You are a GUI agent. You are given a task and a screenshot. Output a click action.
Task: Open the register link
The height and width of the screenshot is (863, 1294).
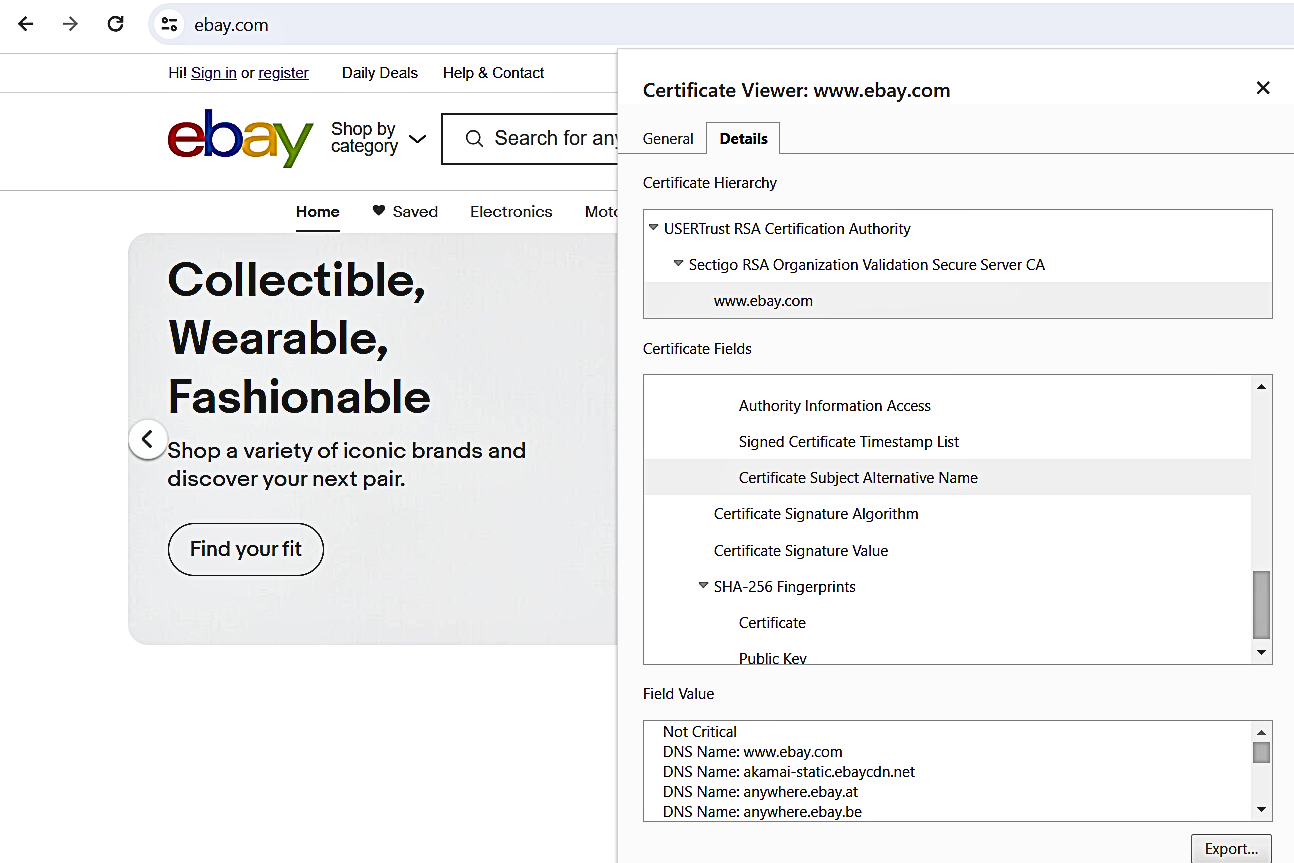click(x=283, y=72)
